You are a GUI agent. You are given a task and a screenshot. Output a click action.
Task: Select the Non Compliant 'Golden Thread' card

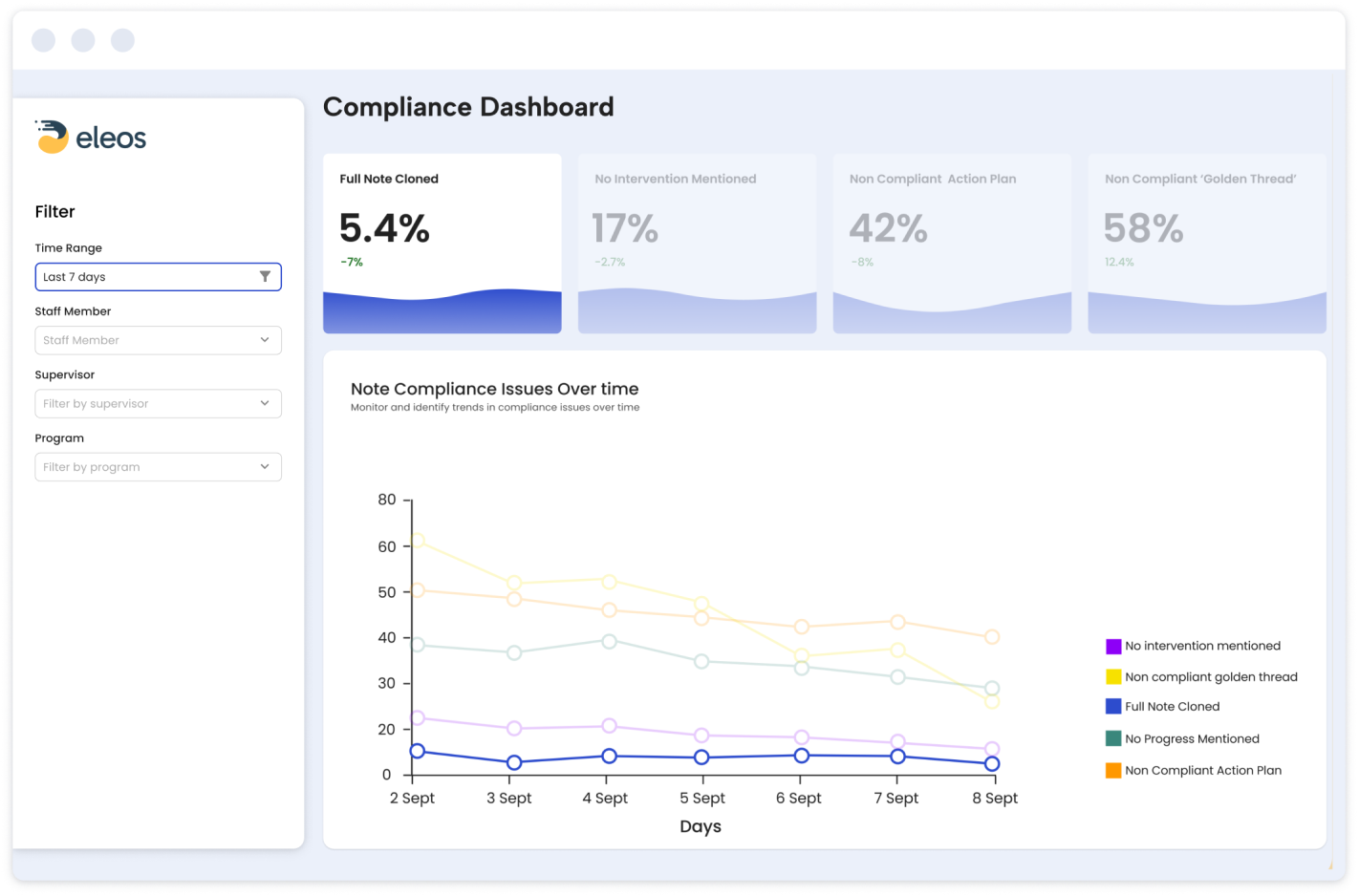tap(1207, 244)
